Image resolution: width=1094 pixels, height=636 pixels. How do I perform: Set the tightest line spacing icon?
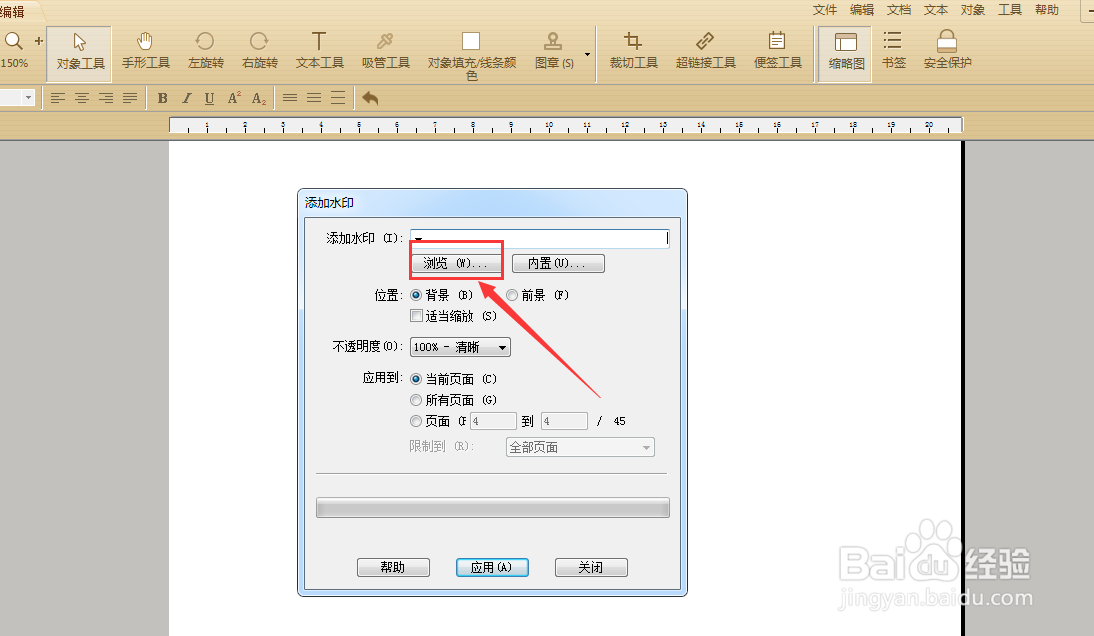pos(290,98)
